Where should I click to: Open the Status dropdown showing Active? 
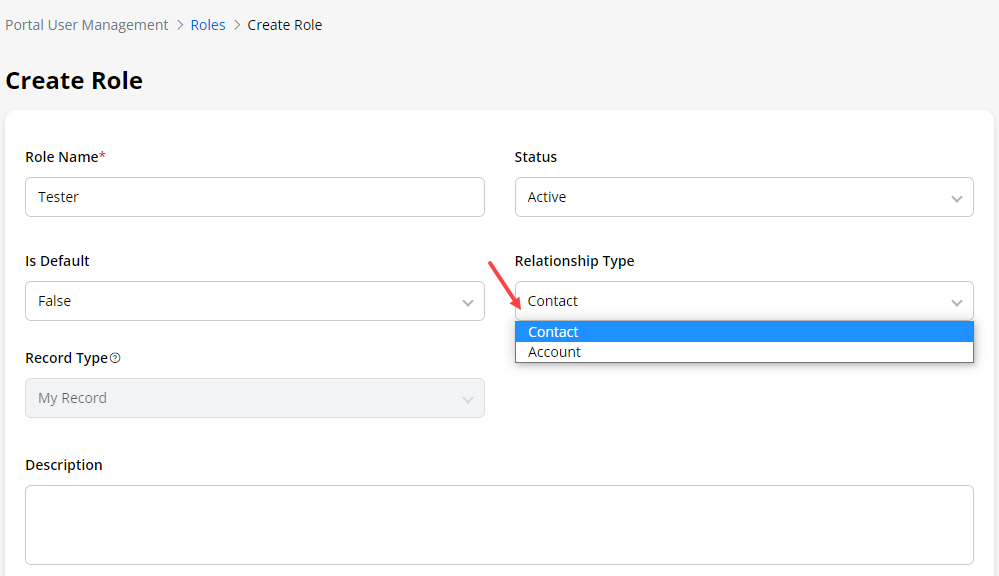(743, 197)
